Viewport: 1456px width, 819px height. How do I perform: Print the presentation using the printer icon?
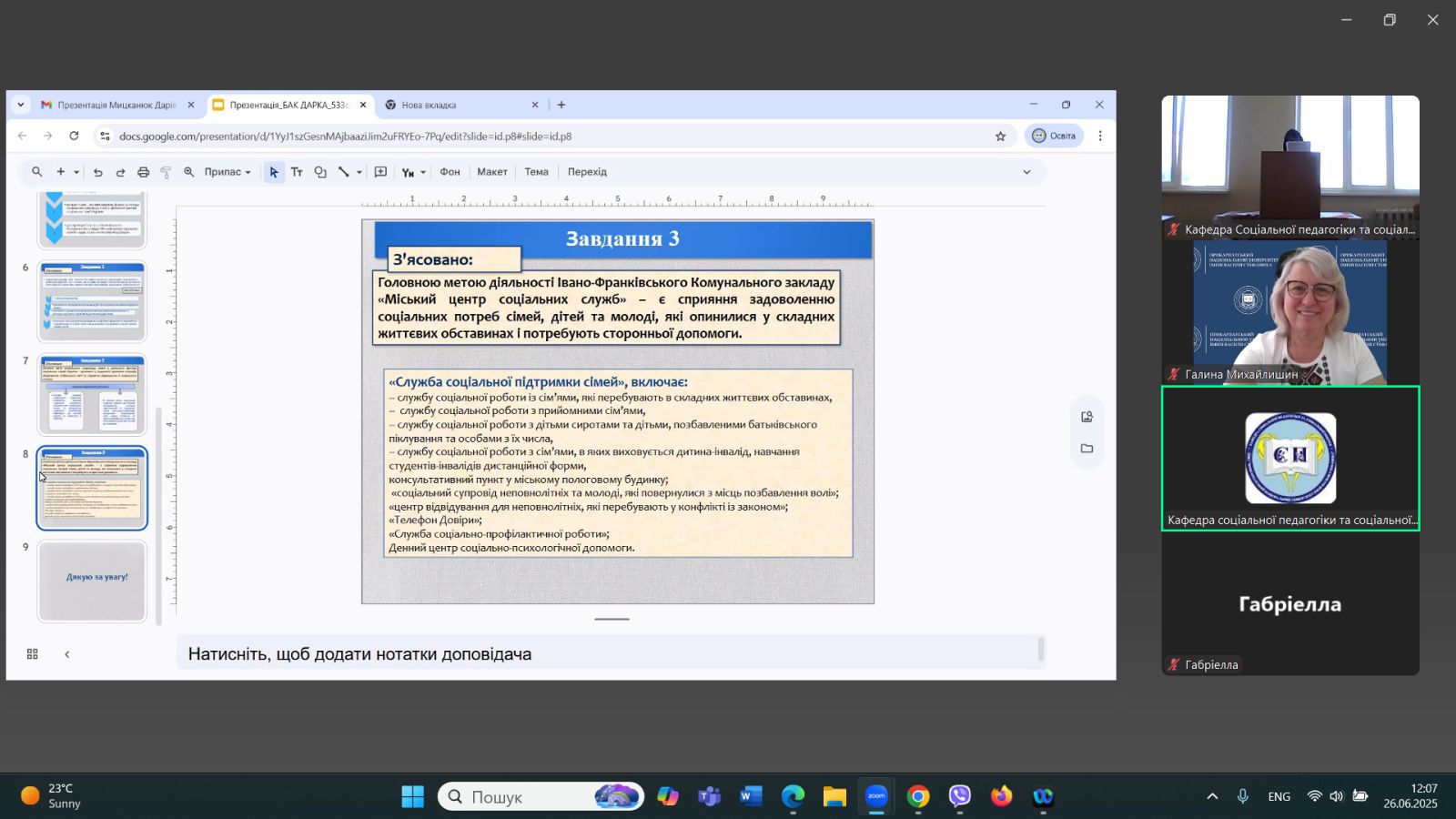(143, 172)
